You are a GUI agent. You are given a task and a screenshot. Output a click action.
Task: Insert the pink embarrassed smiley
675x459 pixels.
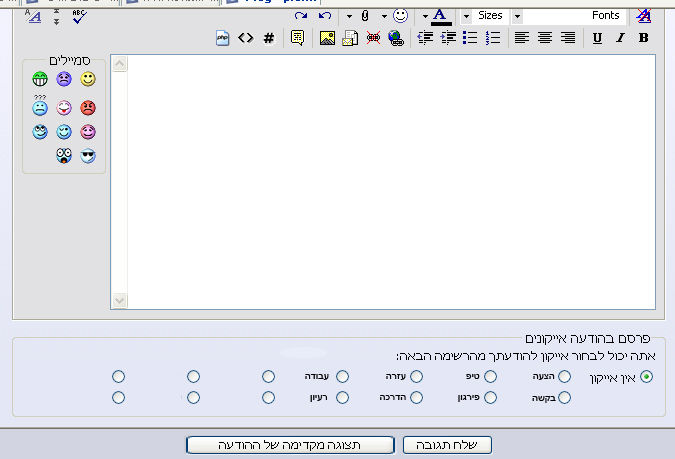(x=88, y=132)
